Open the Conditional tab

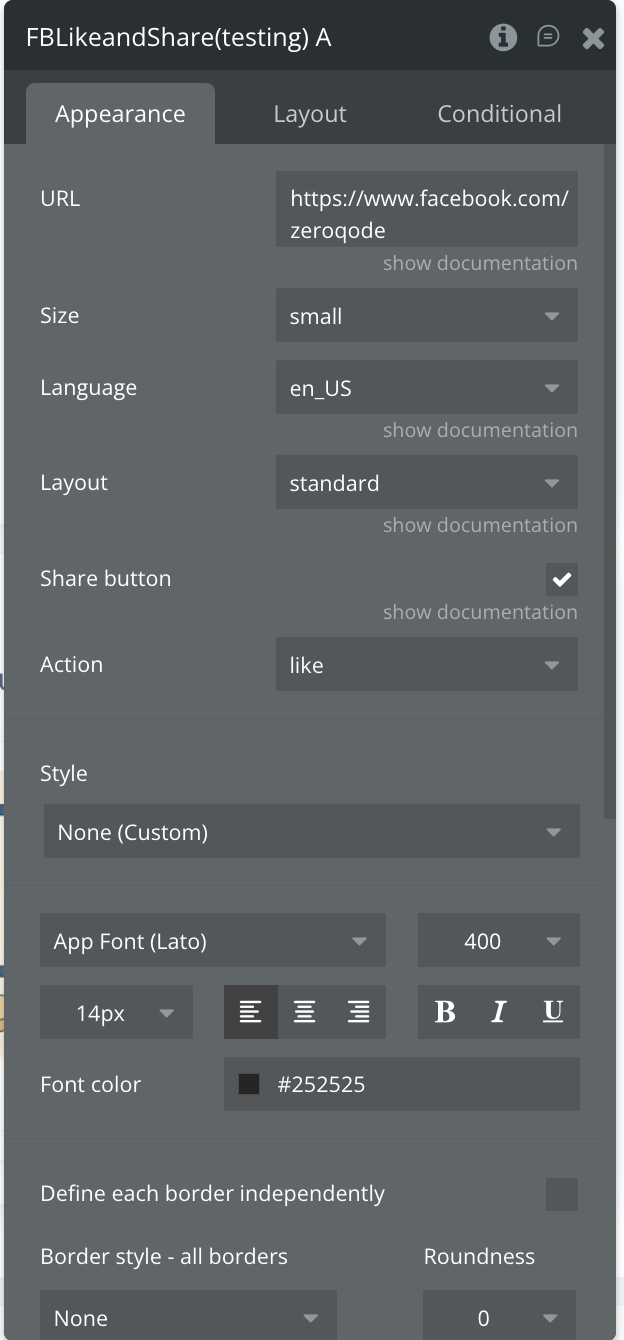[x=499, y=114]
